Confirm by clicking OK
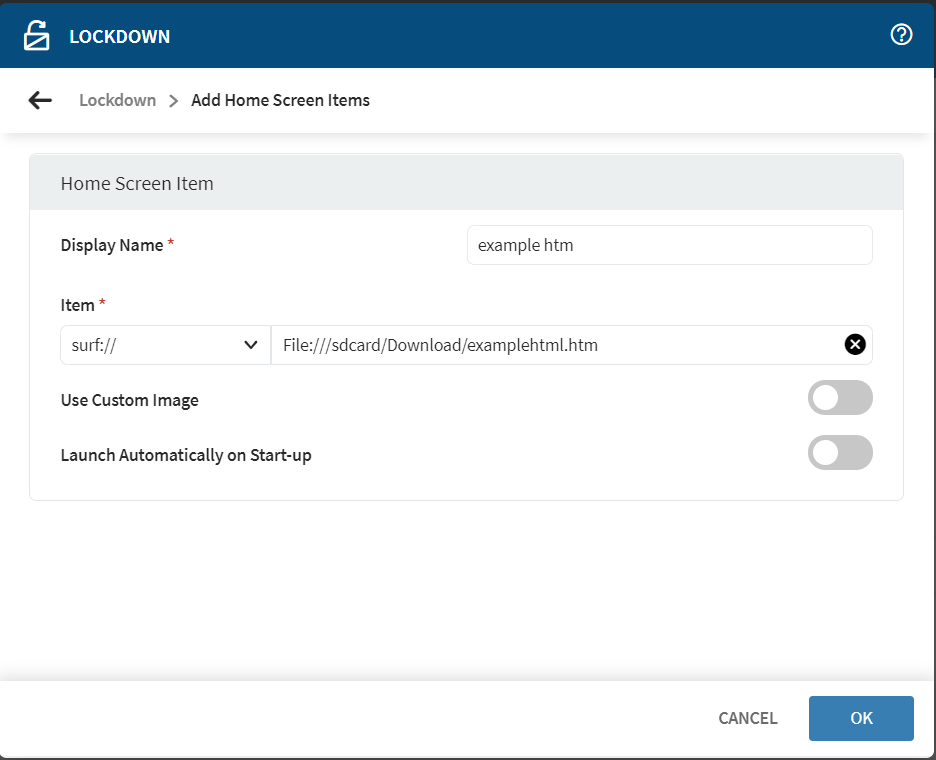The width and height of the screenshot is (936, 760). (x=861, y=718)
